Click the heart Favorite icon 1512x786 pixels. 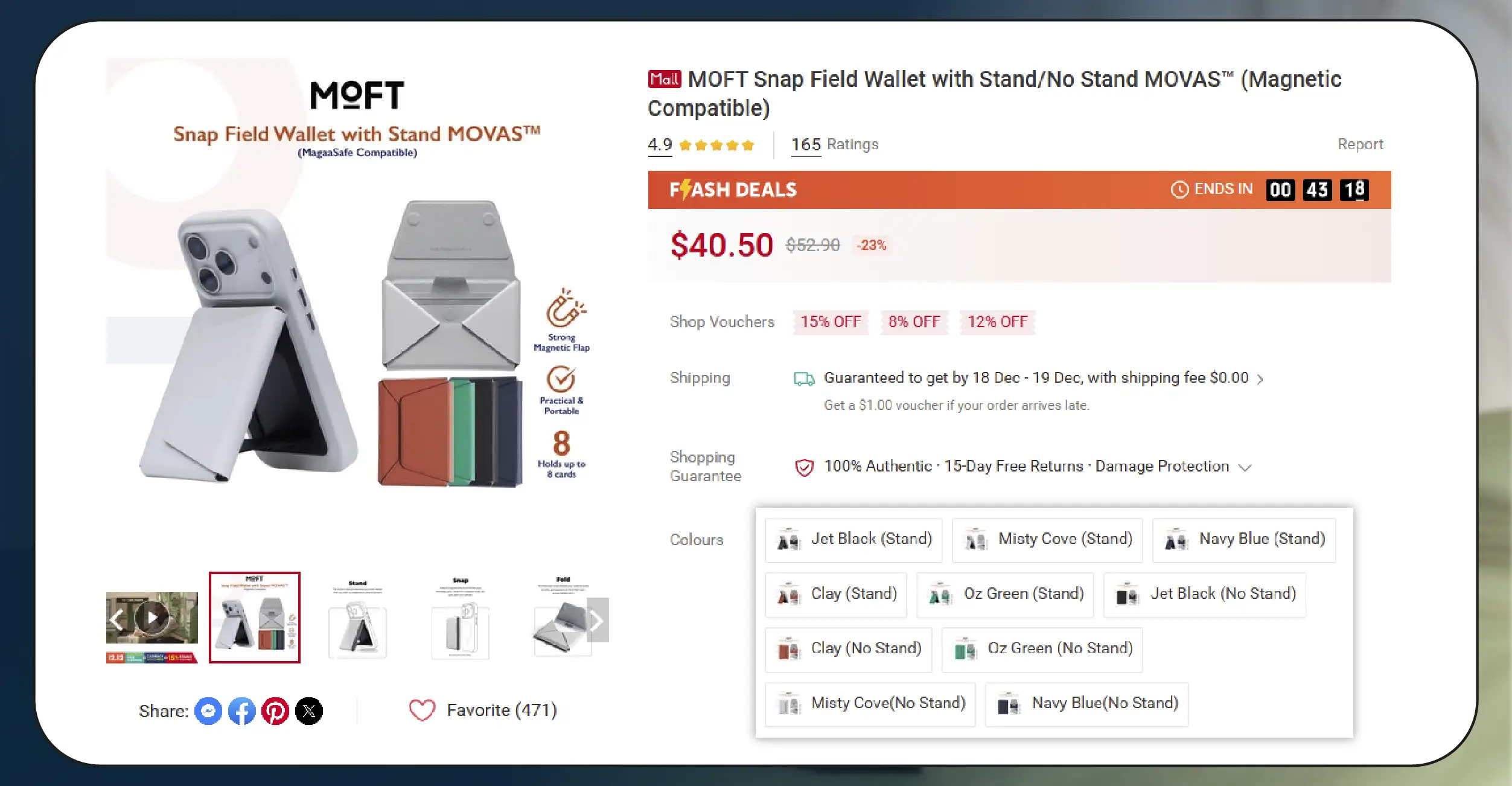pos(422,710)
